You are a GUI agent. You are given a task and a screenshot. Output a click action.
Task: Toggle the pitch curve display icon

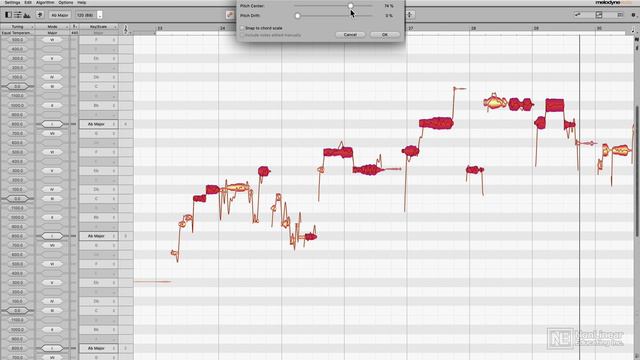599,15
